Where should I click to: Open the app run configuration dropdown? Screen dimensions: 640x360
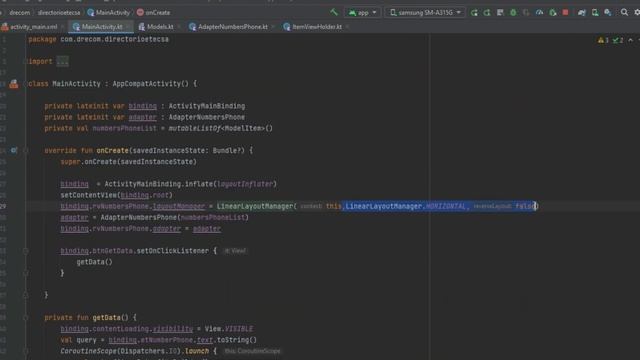(x=362, y=13)
